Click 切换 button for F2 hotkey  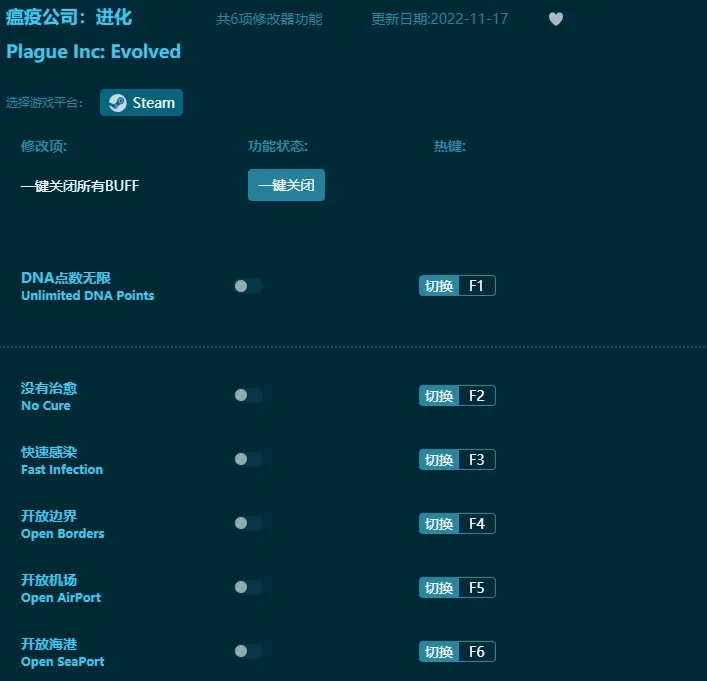click(x=439, y=396)
